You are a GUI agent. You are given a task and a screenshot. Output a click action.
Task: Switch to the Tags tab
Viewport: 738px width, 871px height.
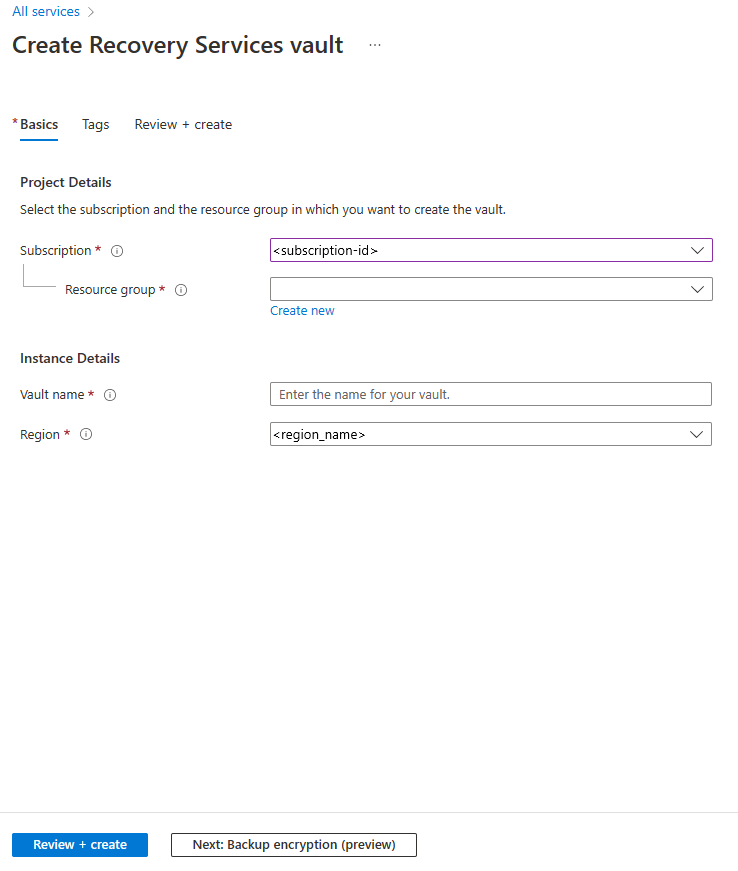point(95,124)
